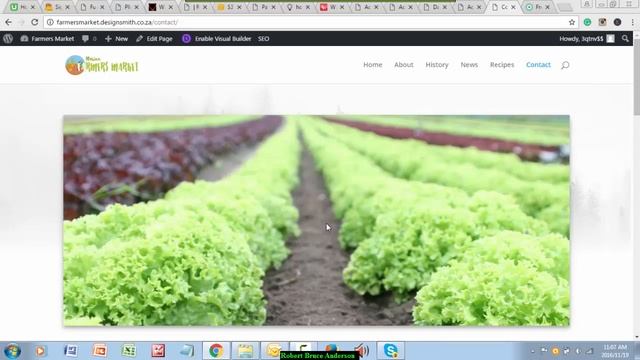Viewport: 640px width, 360px height.
Task: Open the About page
Action: [404, 65]
